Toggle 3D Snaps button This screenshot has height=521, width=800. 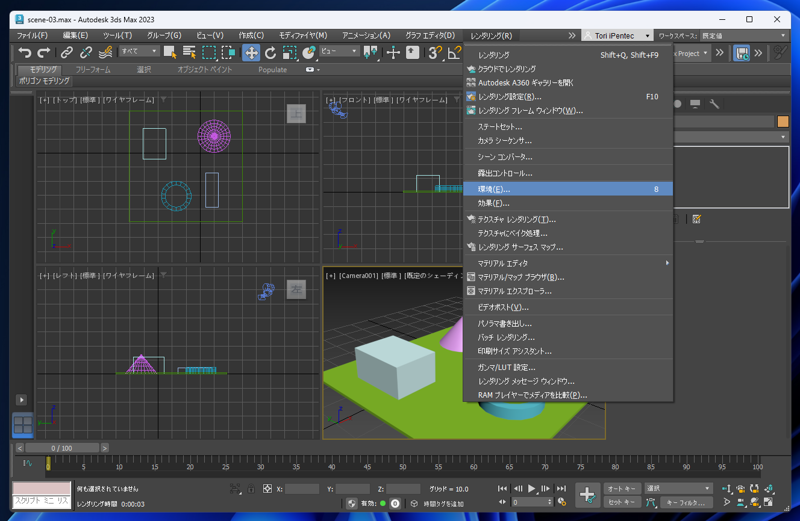435,53
